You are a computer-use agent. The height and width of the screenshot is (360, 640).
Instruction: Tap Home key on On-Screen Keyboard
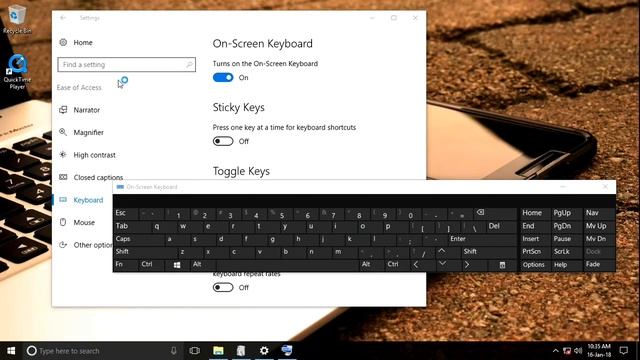[x=535, y=213]
